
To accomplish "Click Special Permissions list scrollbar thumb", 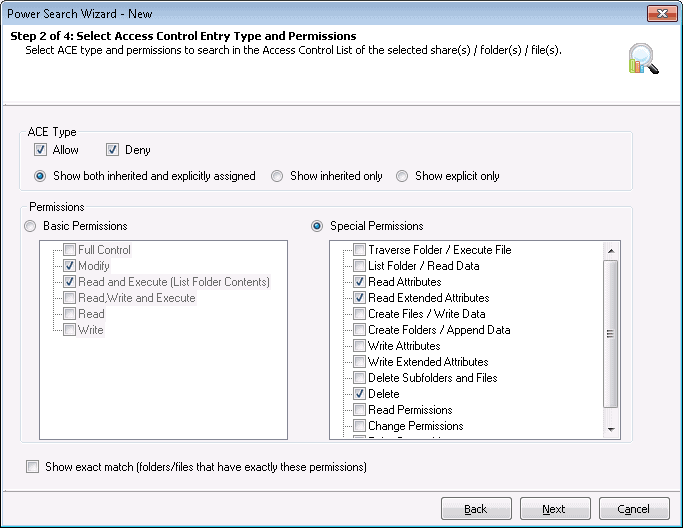I will pos(611,334).
